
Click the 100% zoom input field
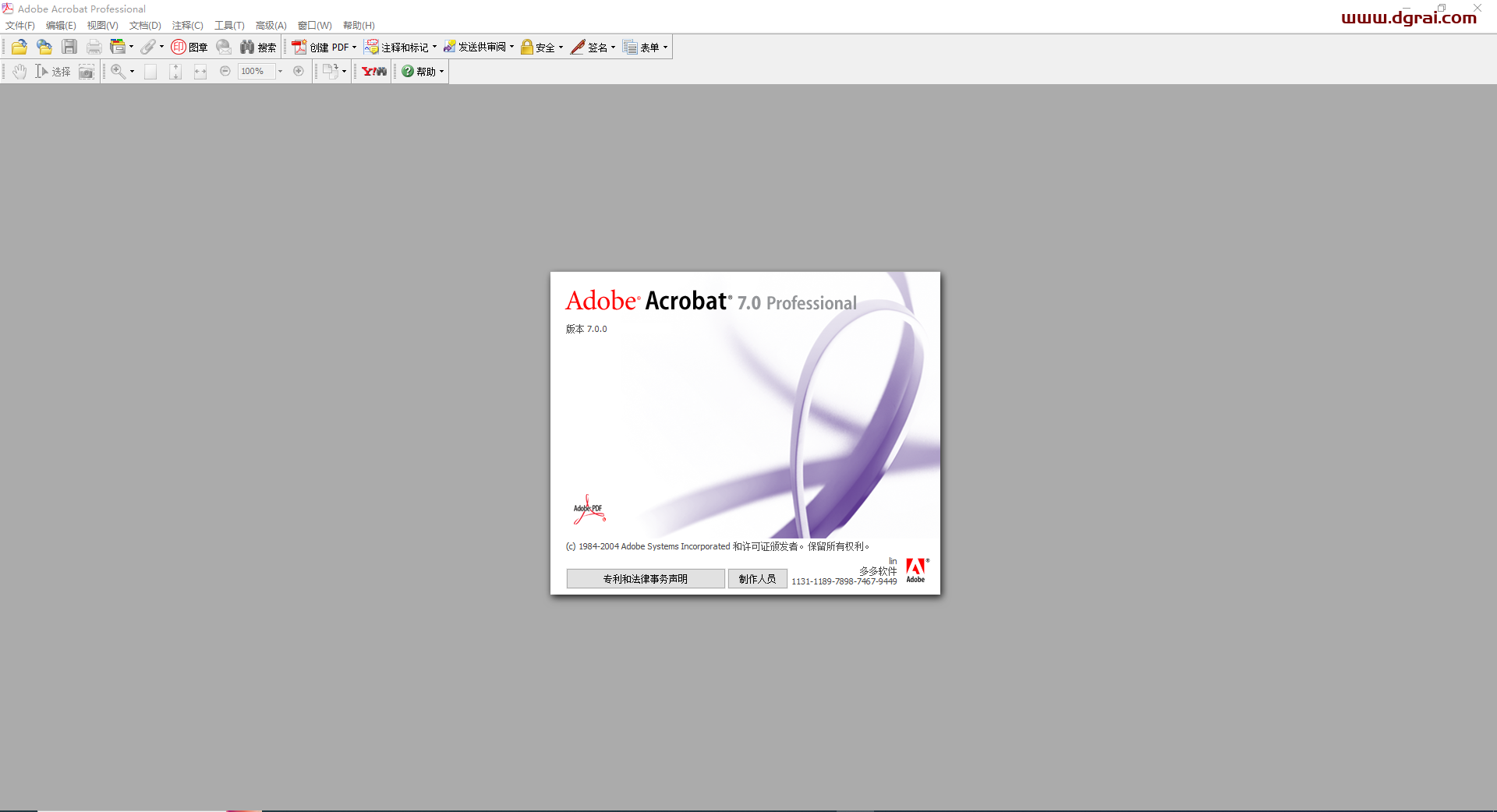(x=257, y=71)
